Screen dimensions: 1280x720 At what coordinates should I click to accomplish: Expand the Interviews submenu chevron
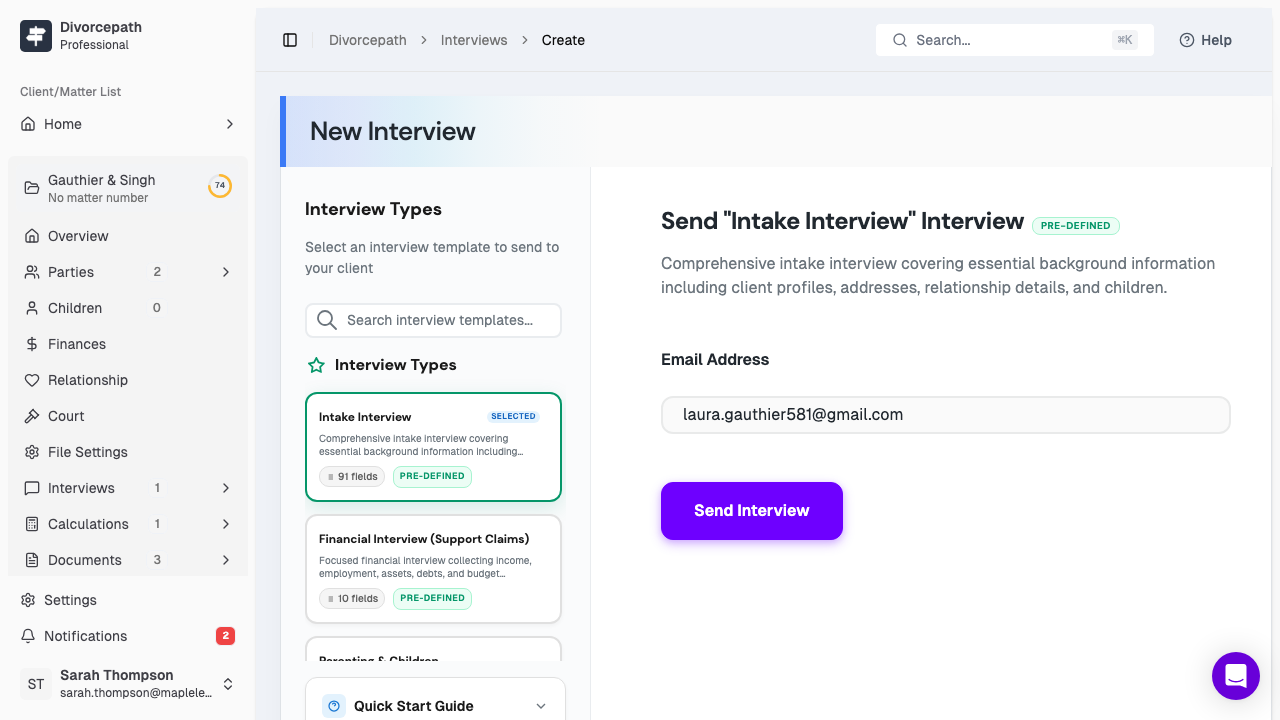(226, 488)
